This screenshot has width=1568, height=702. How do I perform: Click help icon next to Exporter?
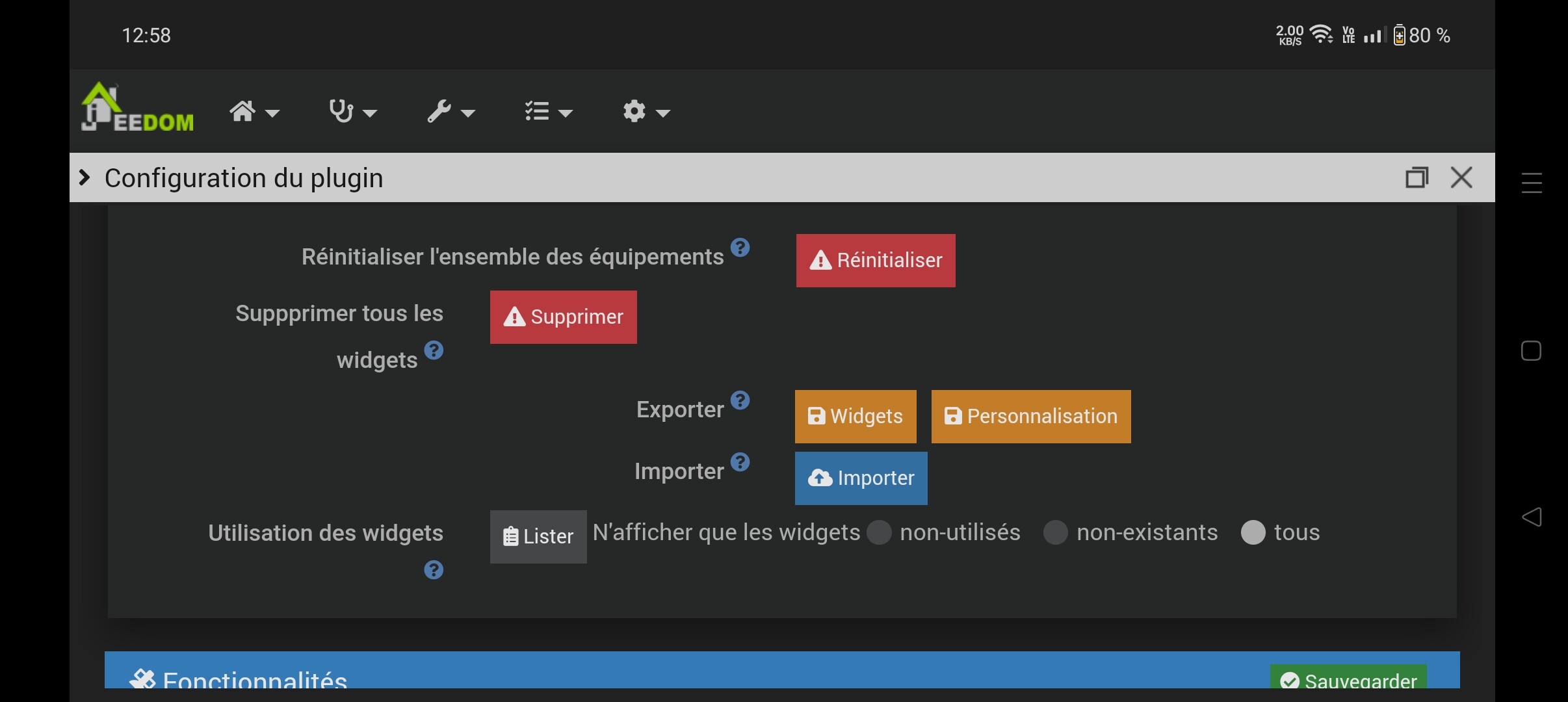point(740,400)
